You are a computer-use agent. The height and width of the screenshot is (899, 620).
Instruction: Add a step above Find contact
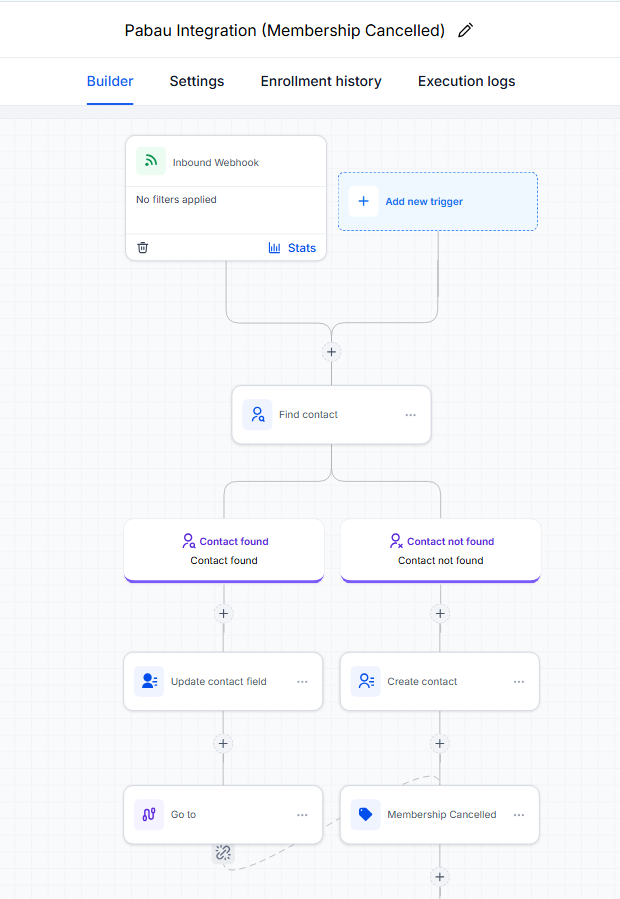(x=332, y=351)
